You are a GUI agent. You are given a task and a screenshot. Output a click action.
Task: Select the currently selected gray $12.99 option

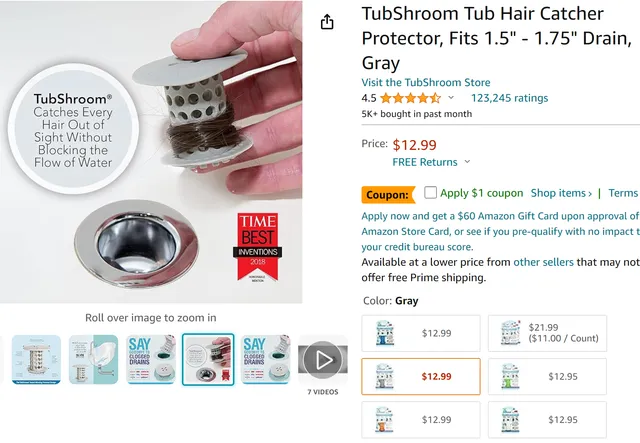[421, 376]
